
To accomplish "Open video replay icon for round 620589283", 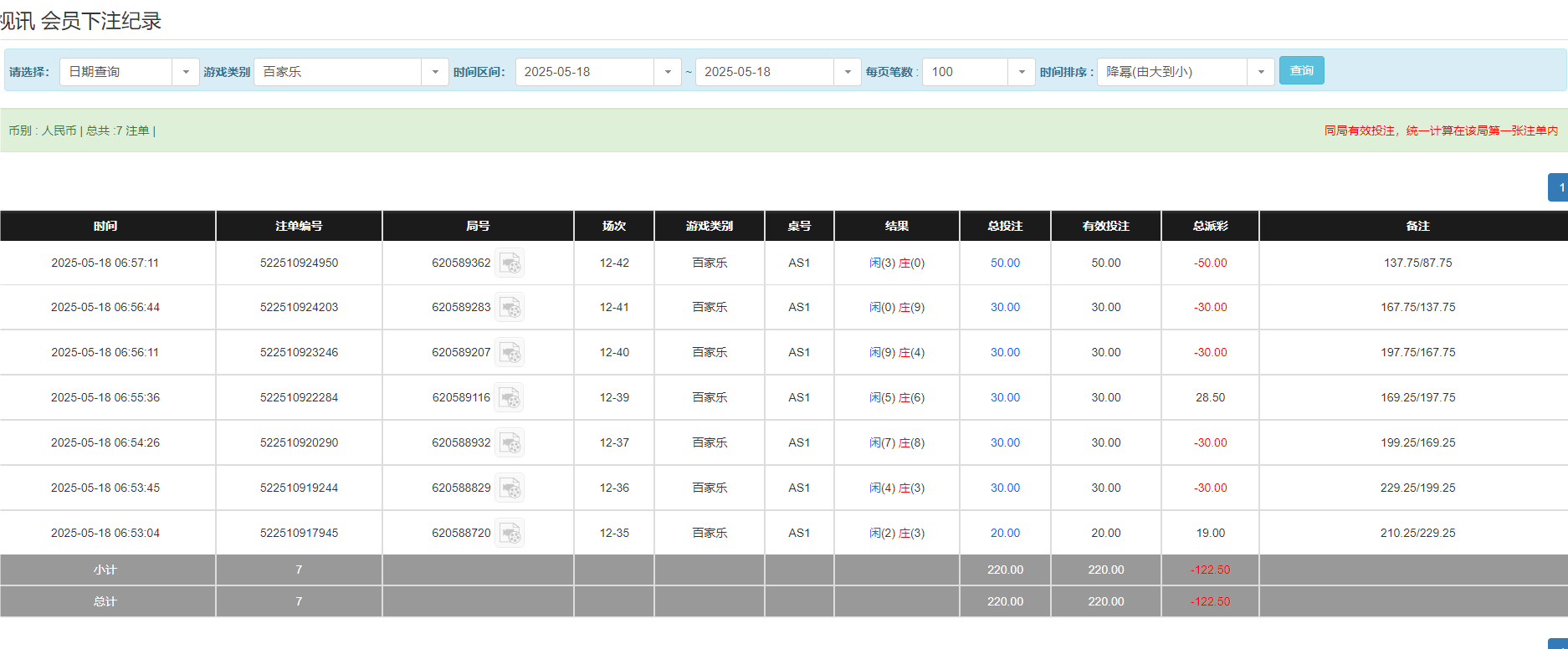I will 510,308.
